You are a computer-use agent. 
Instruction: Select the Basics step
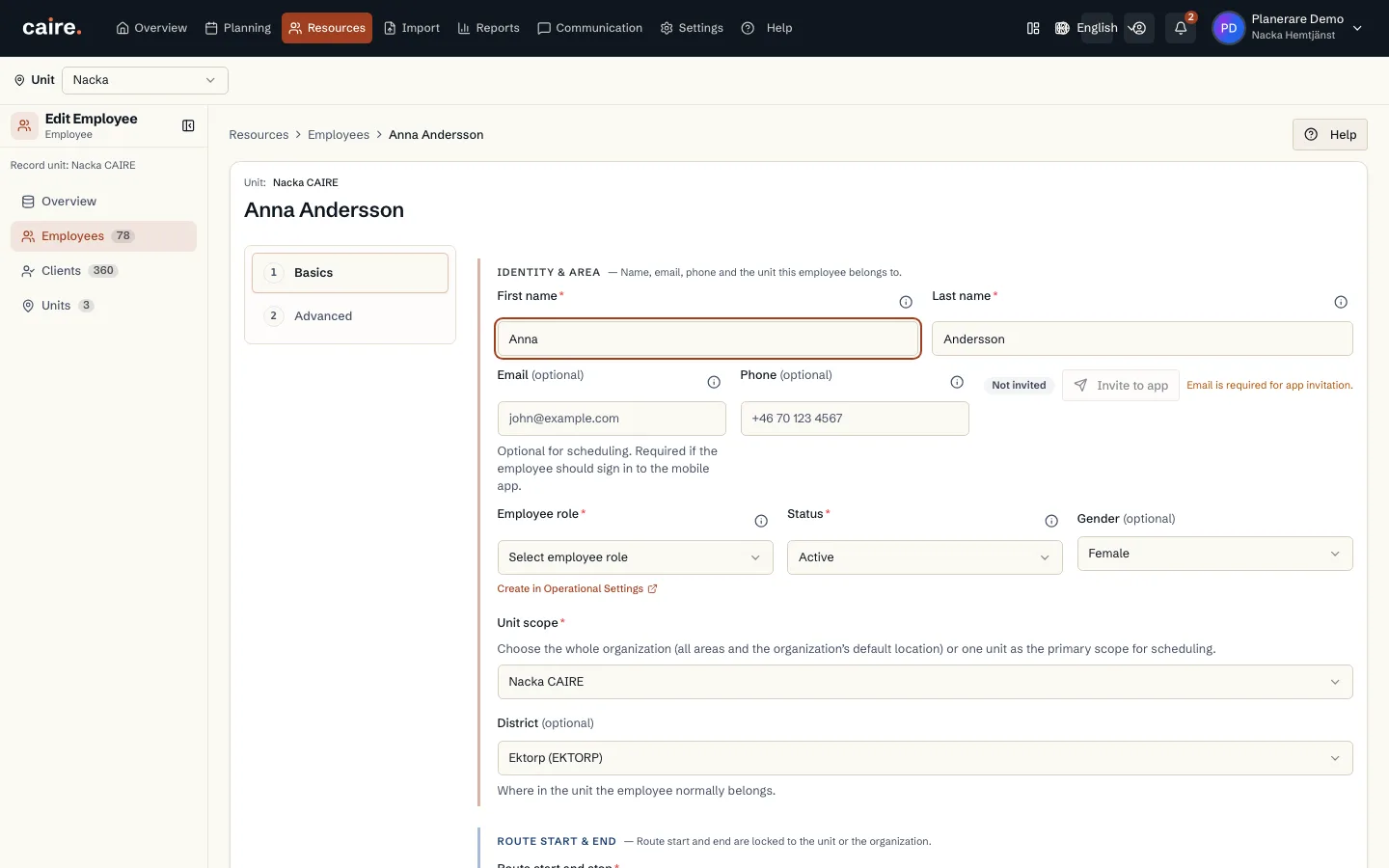tap(350, 273)
